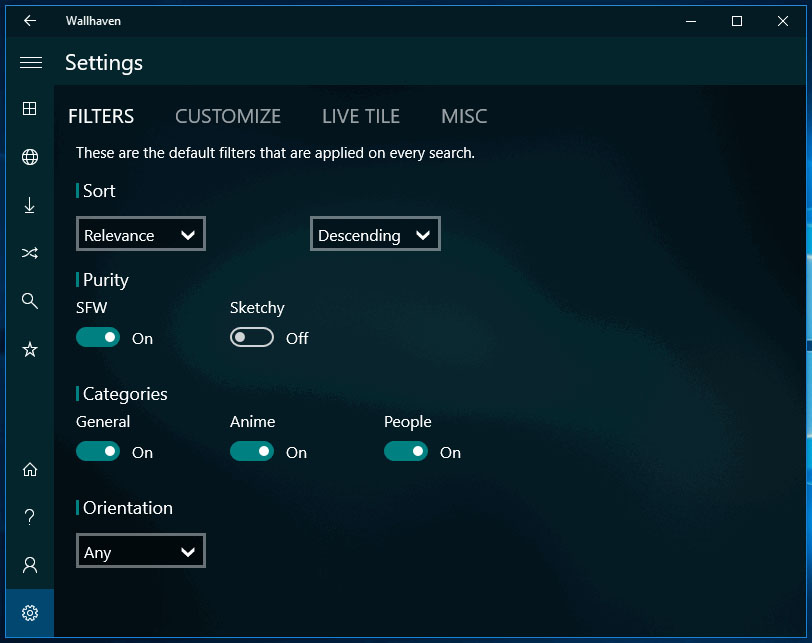The height and width of the screenshot is (643, 812).
Task: Open the help question mark icon
Action: (x=30, y=517)
